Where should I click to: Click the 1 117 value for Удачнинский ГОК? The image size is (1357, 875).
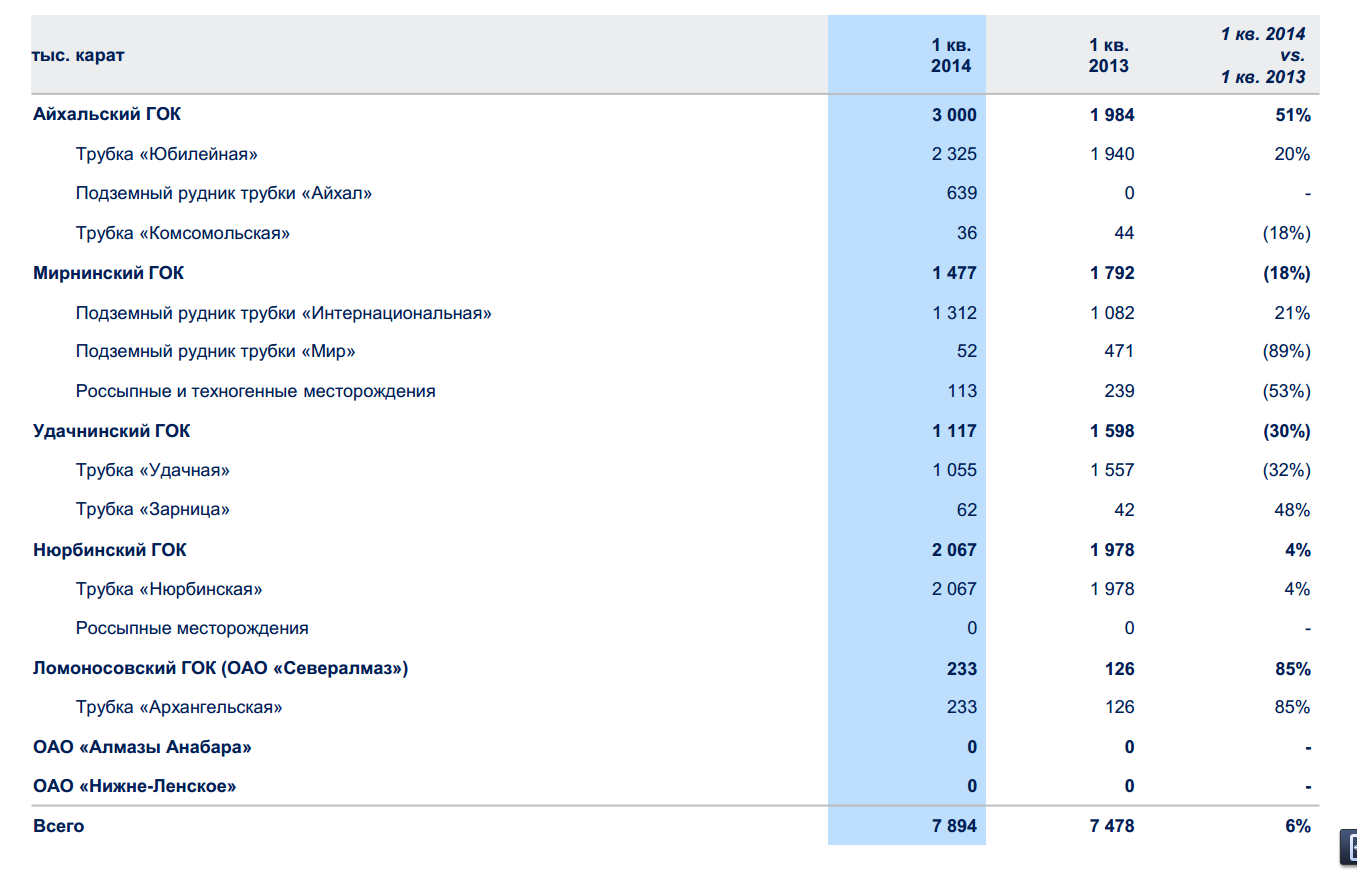[x=954, y=431]
